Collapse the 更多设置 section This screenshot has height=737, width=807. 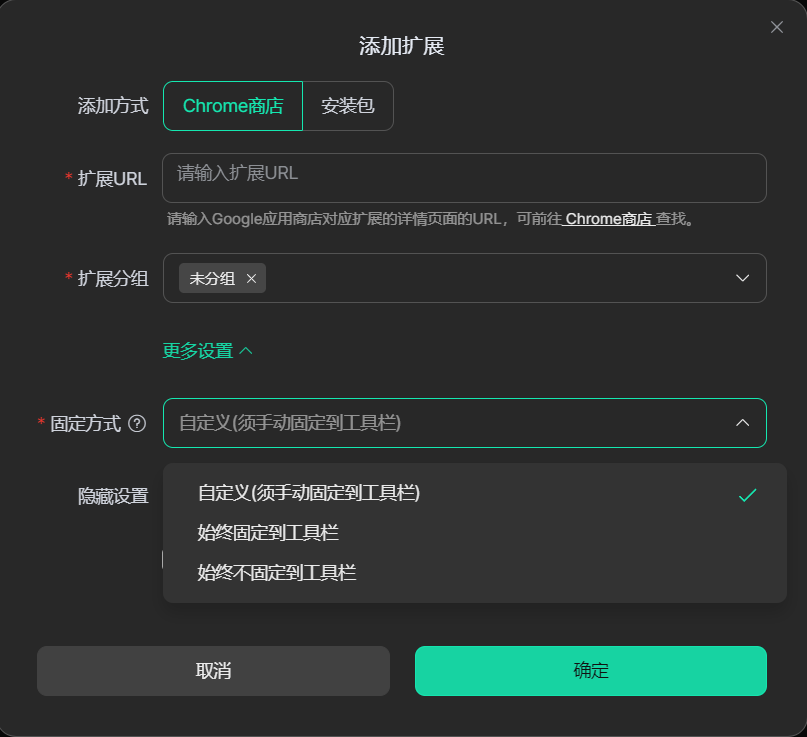point(198,351)
